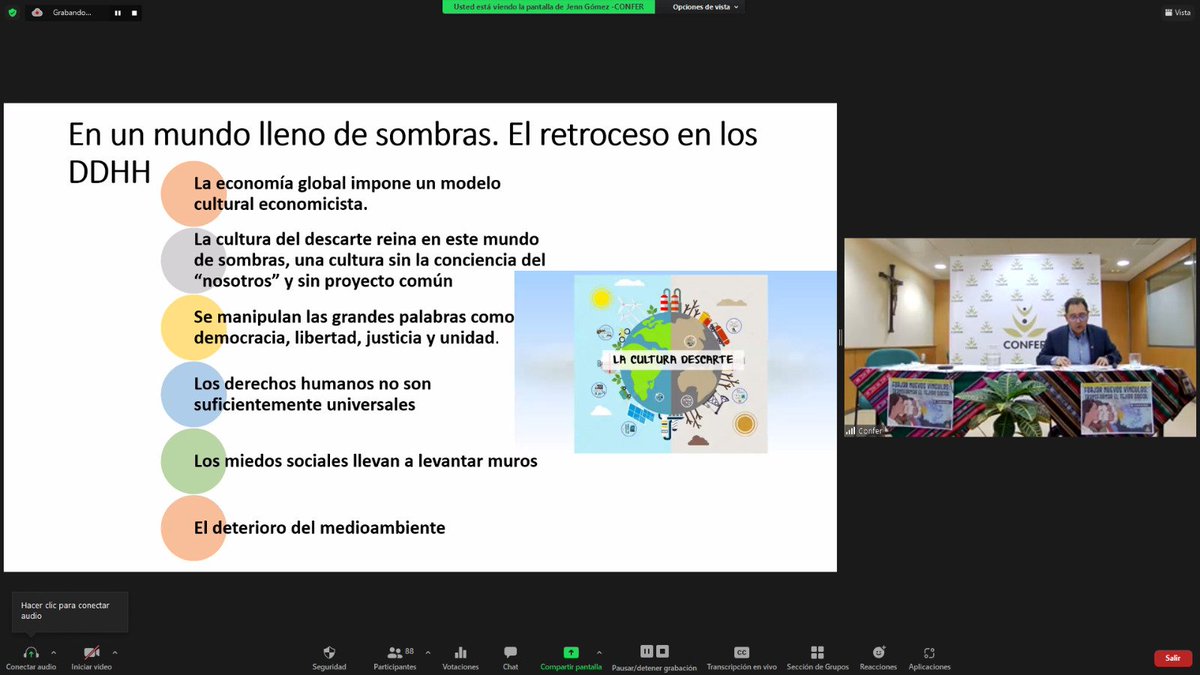Click bullet 'Los miedos sociales llevan a levantar muros'
This screenshot has width=1200, height=675.
366,461
